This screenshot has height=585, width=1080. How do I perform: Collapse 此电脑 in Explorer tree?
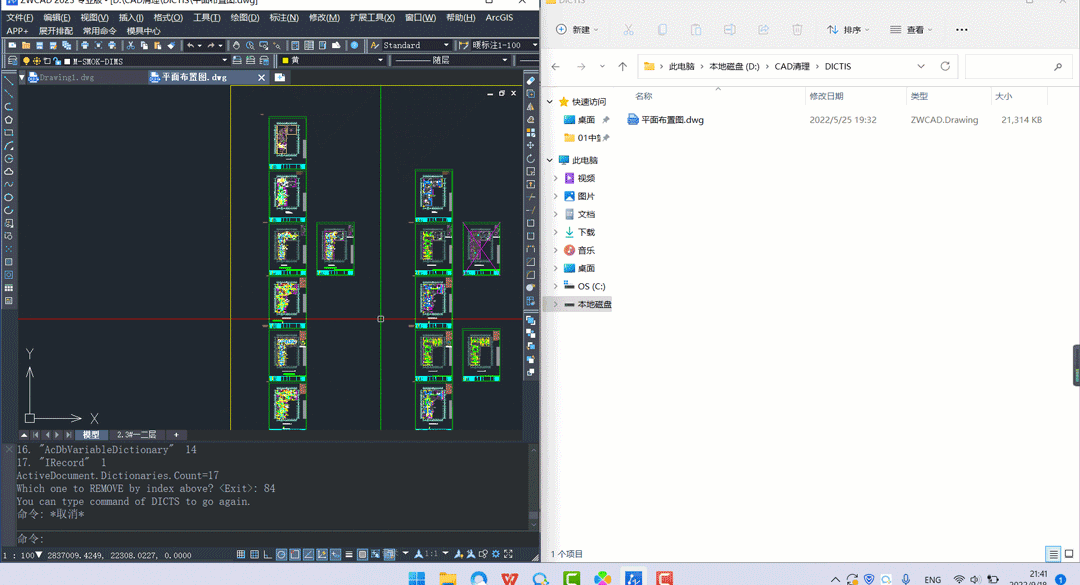(x=550, y=161)
